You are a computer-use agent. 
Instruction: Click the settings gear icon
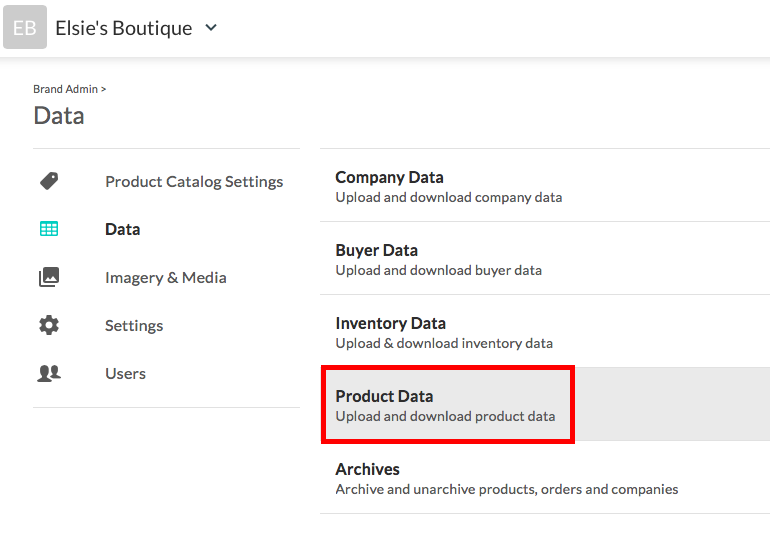(49, 325)
